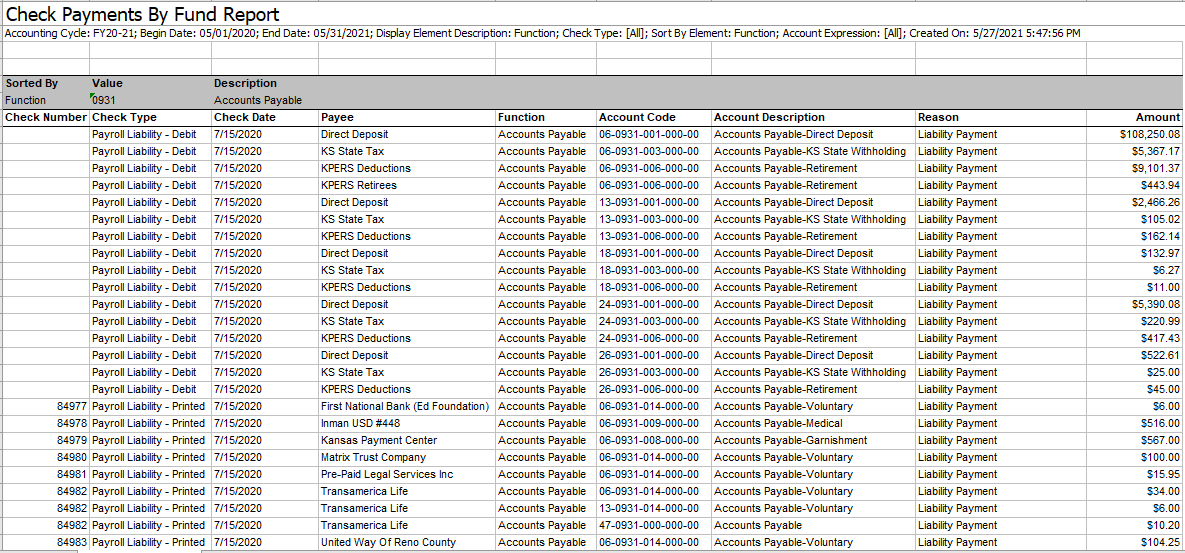Select account code 24-0931-006-000-00
The height and width of the screenshot is (553, 1185).
tap(654, 338)
